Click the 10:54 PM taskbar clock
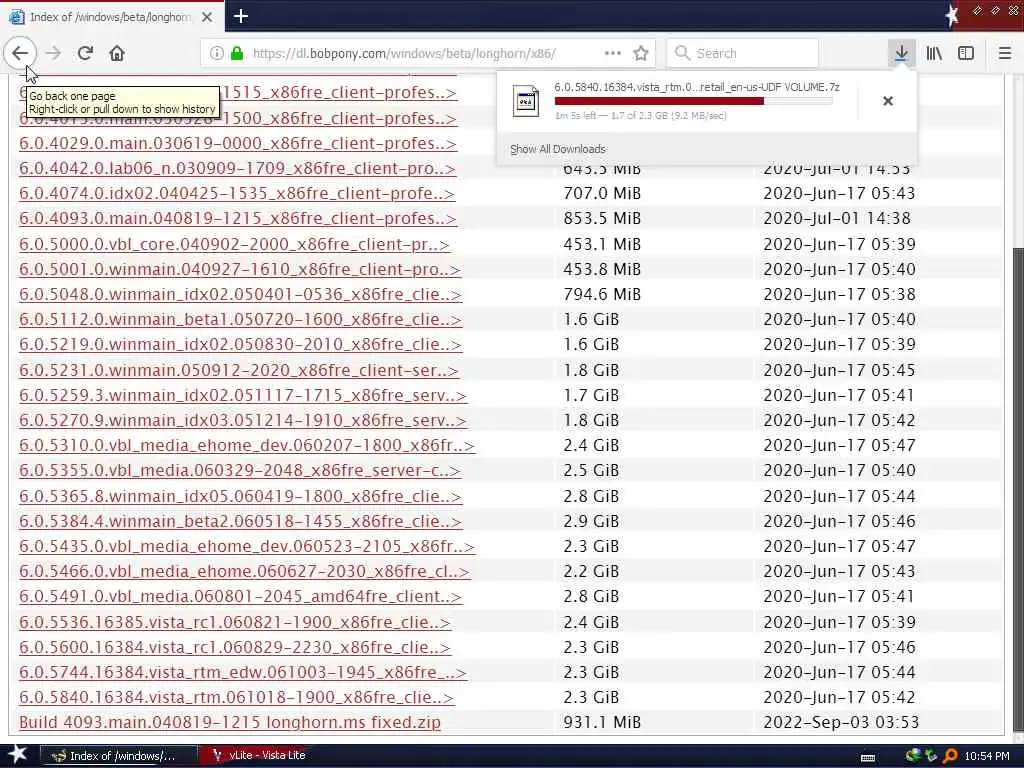Viewport: 1024px width, 768px height. (x=987, y=756)
